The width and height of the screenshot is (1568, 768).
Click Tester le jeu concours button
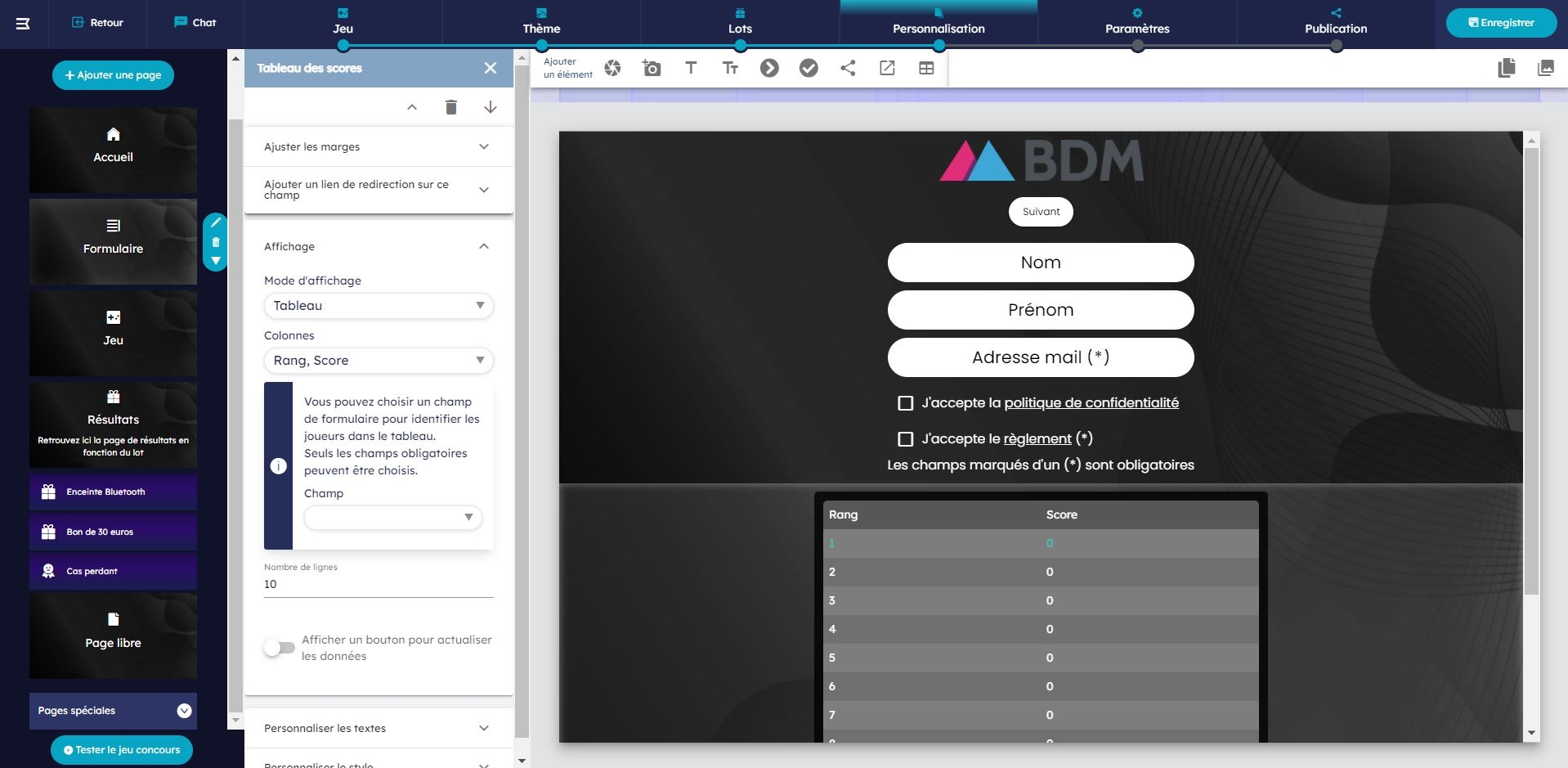tap(122, 749)
